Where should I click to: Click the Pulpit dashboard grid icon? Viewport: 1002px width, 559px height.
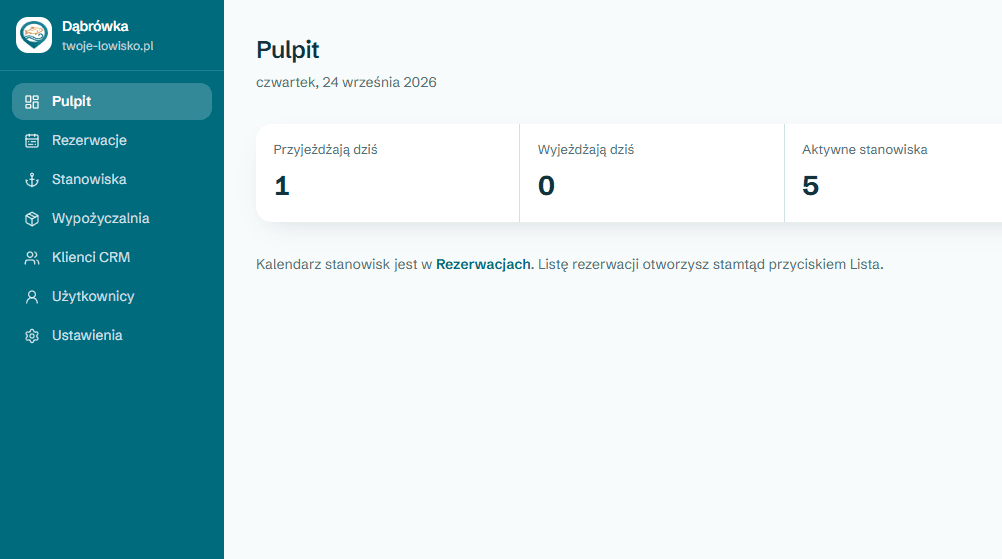32,102
